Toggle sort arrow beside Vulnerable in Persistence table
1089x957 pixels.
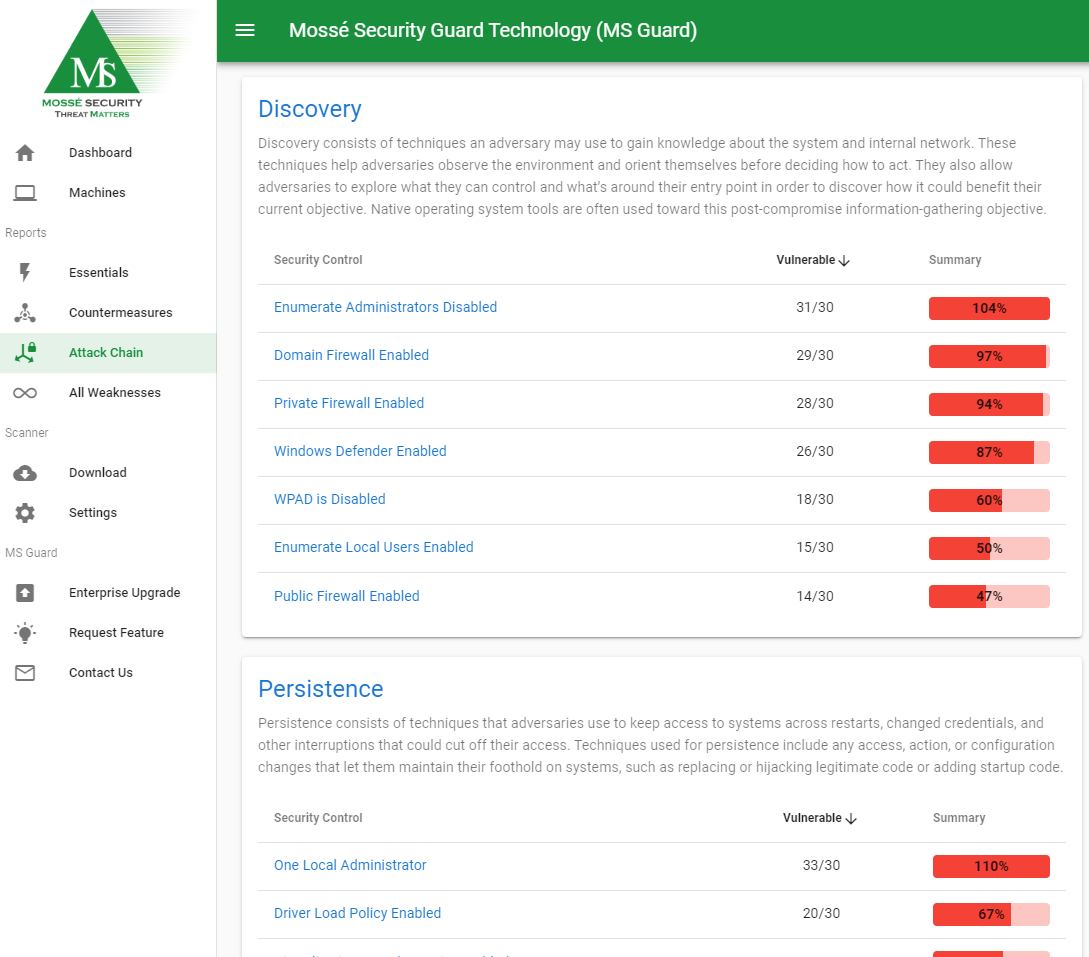tap(851, 818)
